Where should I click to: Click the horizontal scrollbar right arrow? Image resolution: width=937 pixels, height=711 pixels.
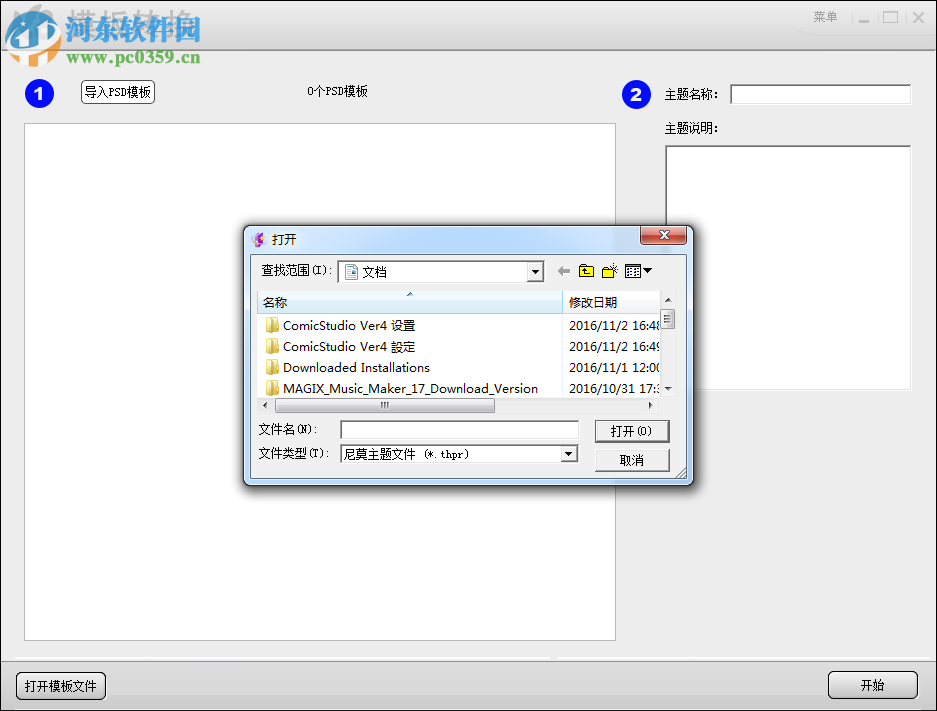[649, 404]
